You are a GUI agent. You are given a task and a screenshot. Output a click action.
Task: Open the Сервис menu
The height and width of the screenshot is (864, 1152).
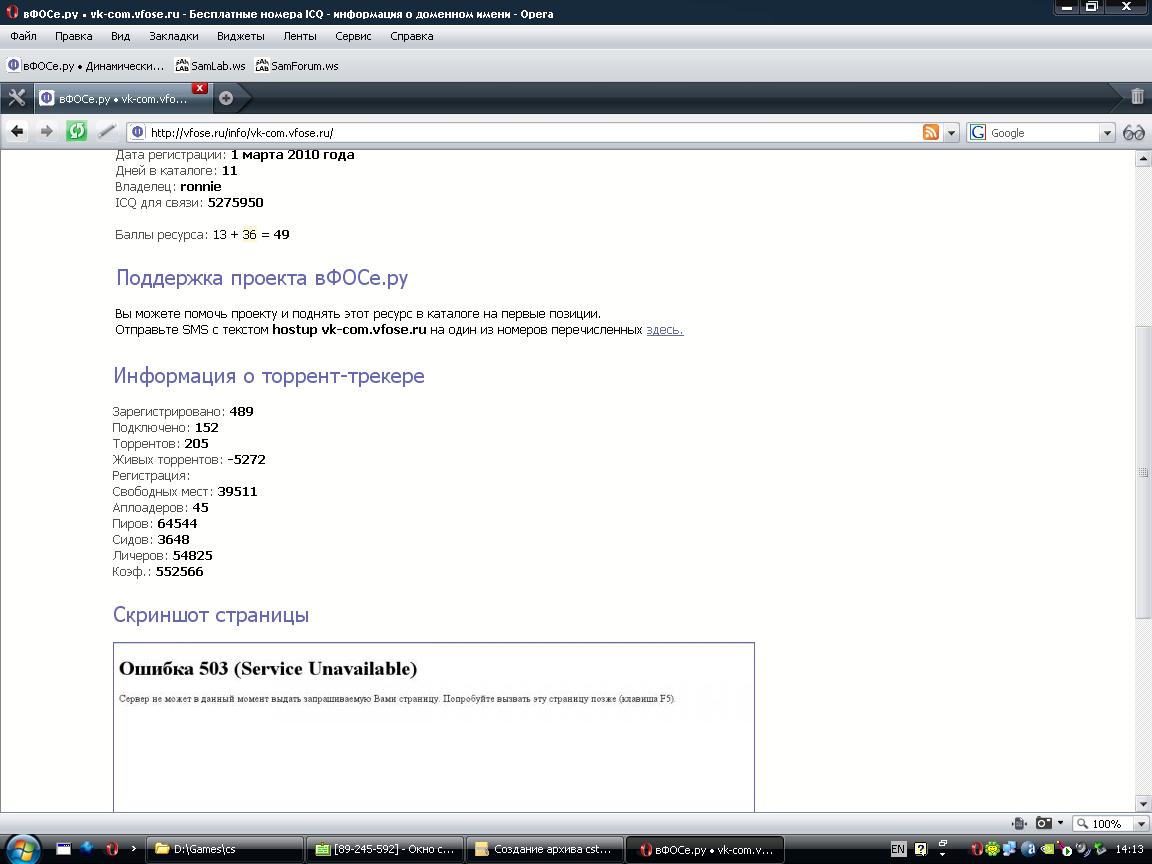tap(353, 36)
